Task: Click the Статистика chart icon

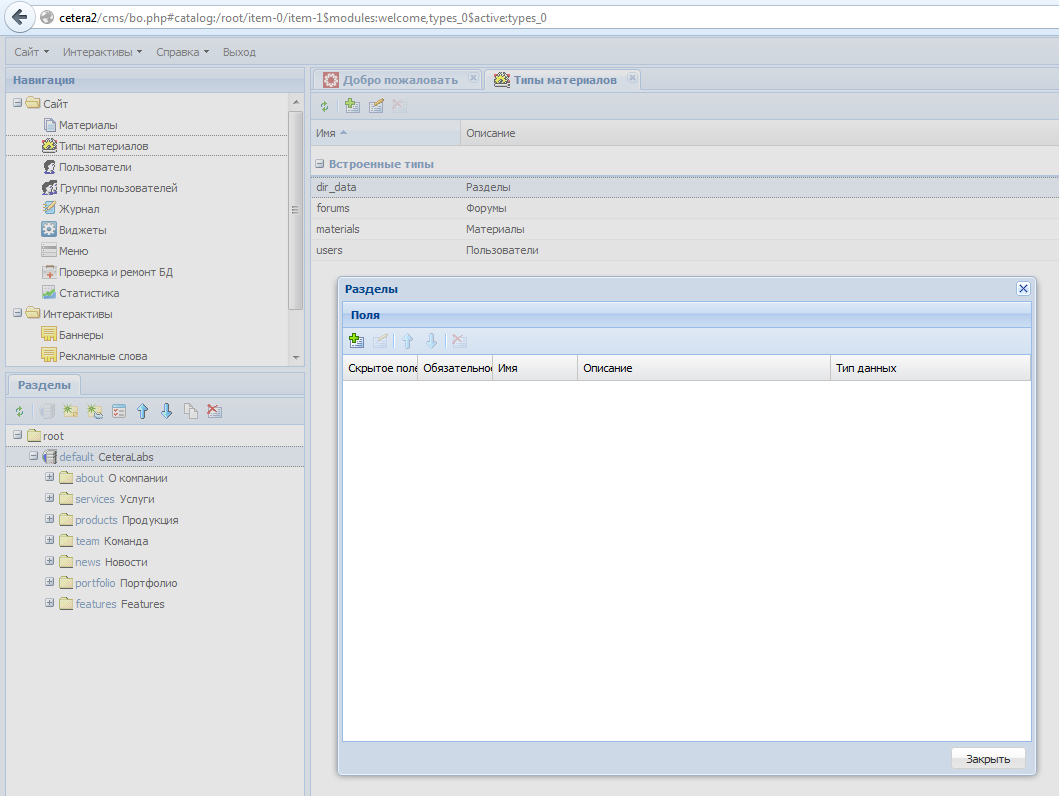Action: pyautogui.click(x=49, y=293)
